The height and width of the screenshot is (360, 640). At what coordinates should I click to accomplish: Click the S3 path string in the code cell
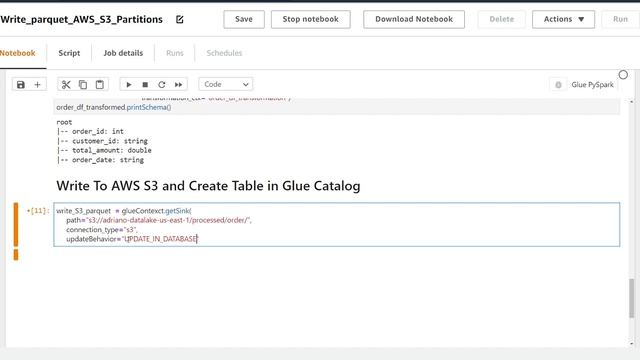pyautogui.click(x=168, y=220)
